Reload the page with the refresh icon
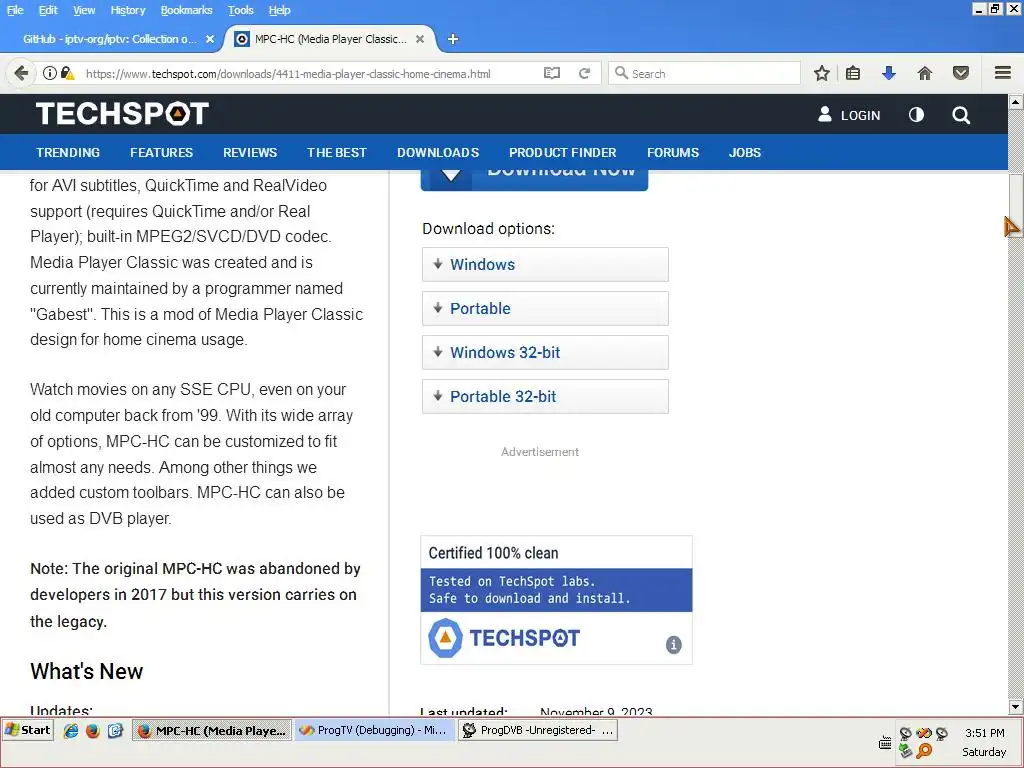Image resolution: width=1024 pixels, height=768 pixels. tap(584, 73)
